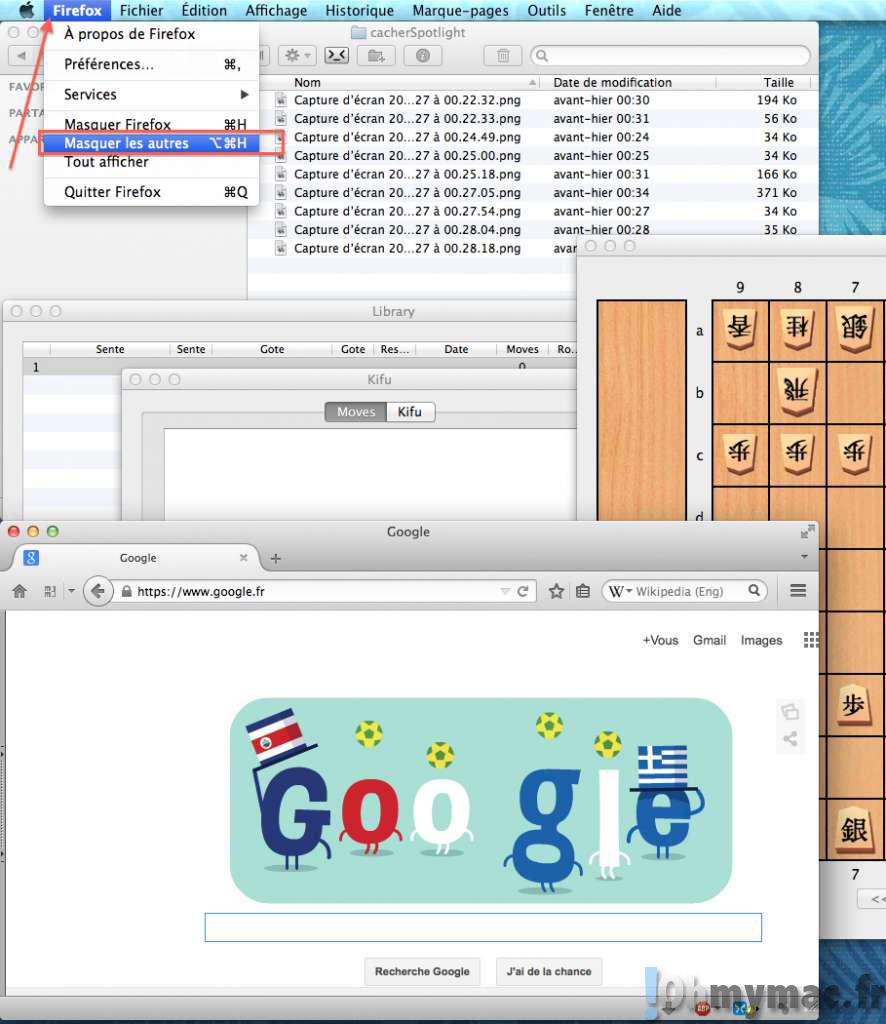Click the Finder back navigation arrow
The image size is (886, 1024).
point(22,56)
